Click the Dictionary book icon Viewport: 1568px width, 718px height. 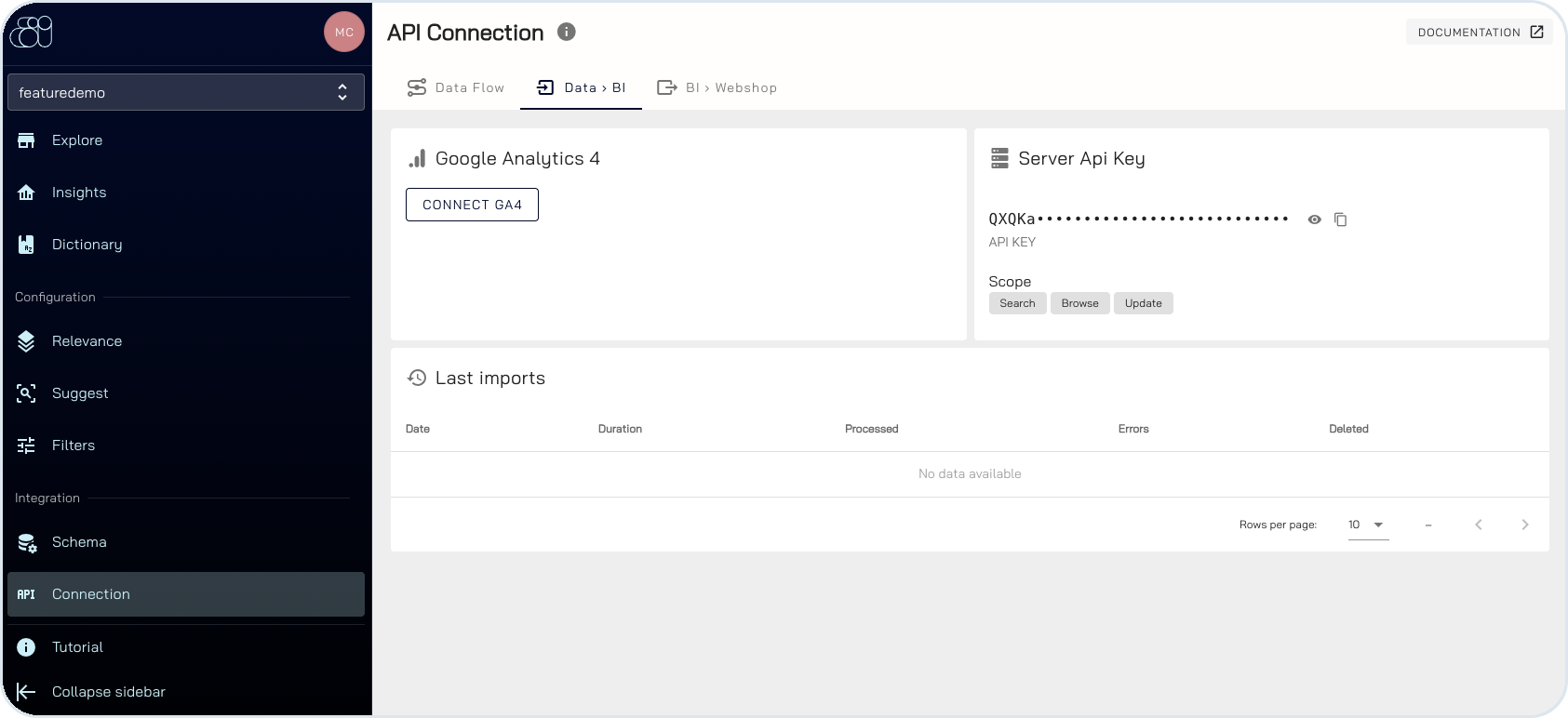pyautogui.click(x=26, y=245)
